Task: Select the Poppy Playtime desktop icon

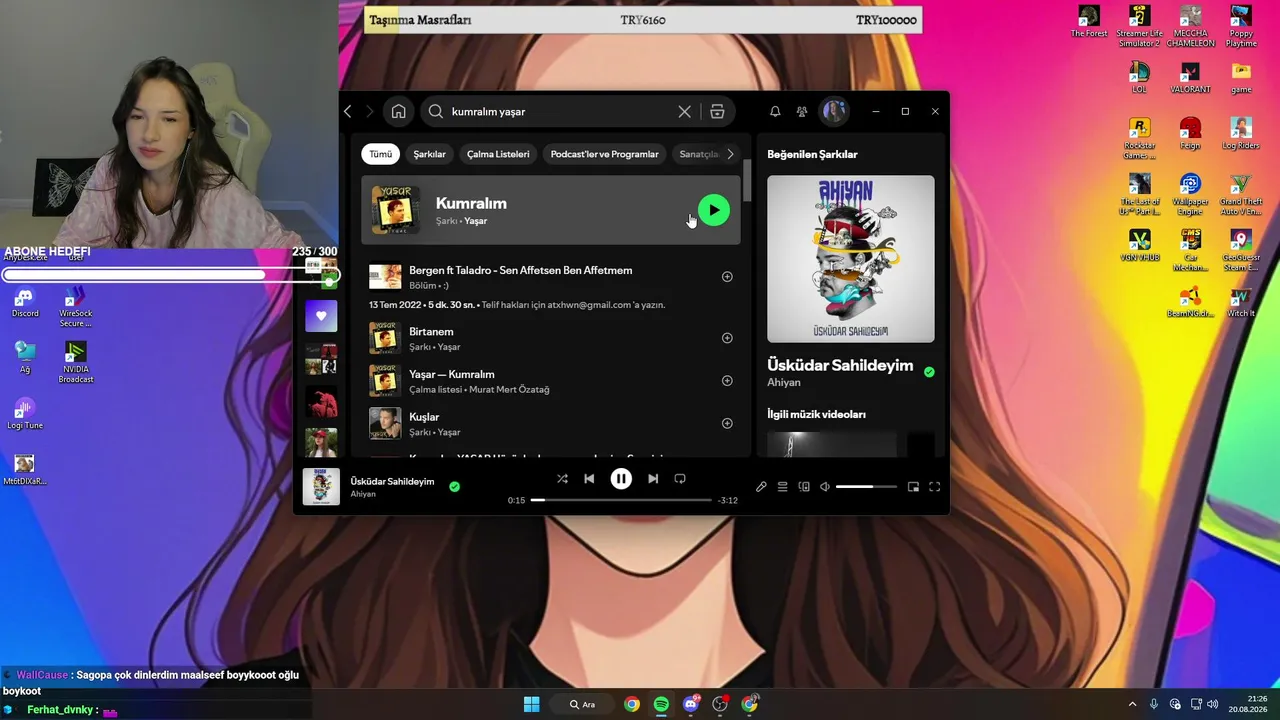Action: (1241, 27)
